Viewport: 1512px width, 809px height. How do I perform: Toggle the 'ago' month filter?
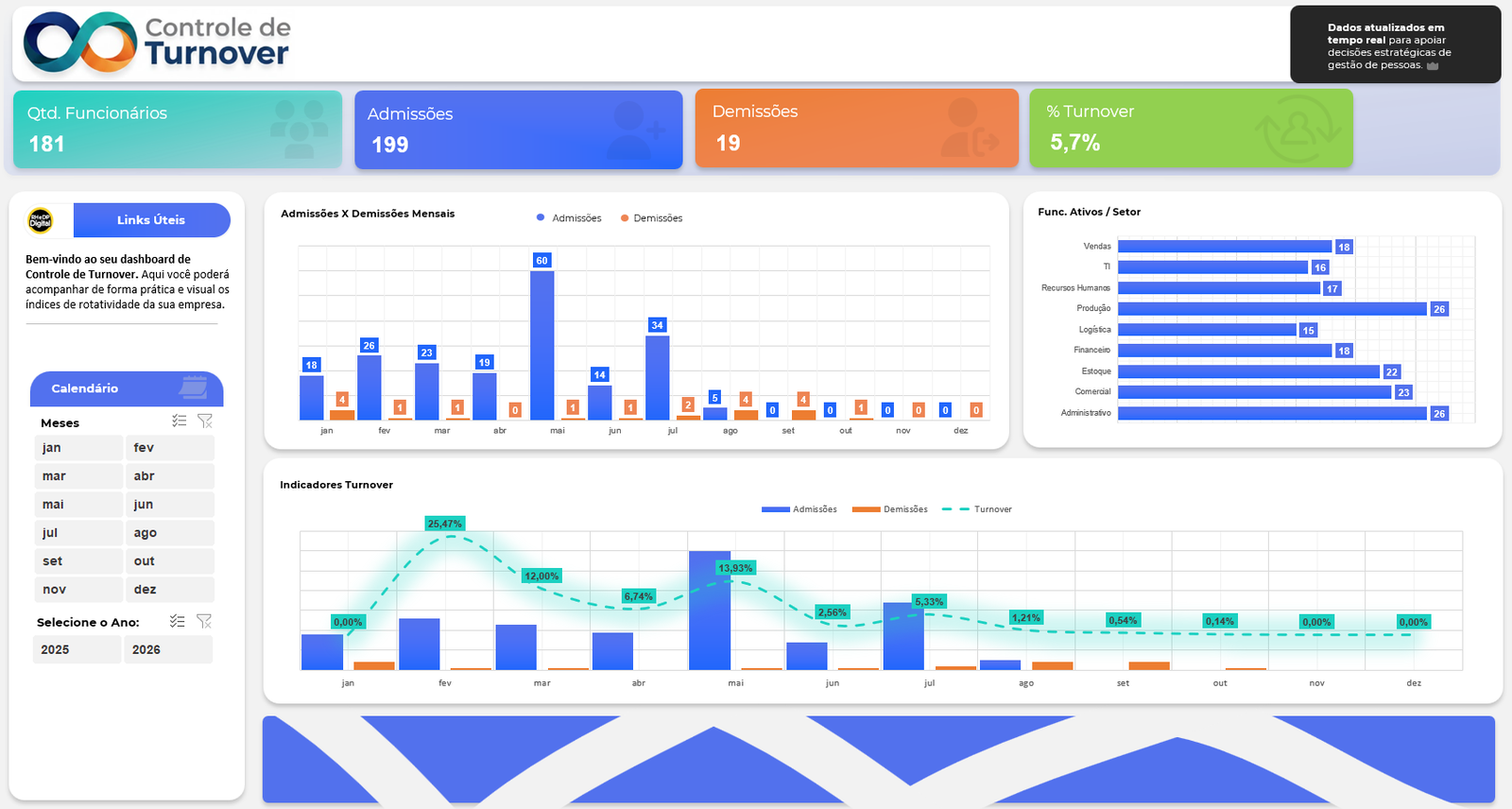click(169, 533)
